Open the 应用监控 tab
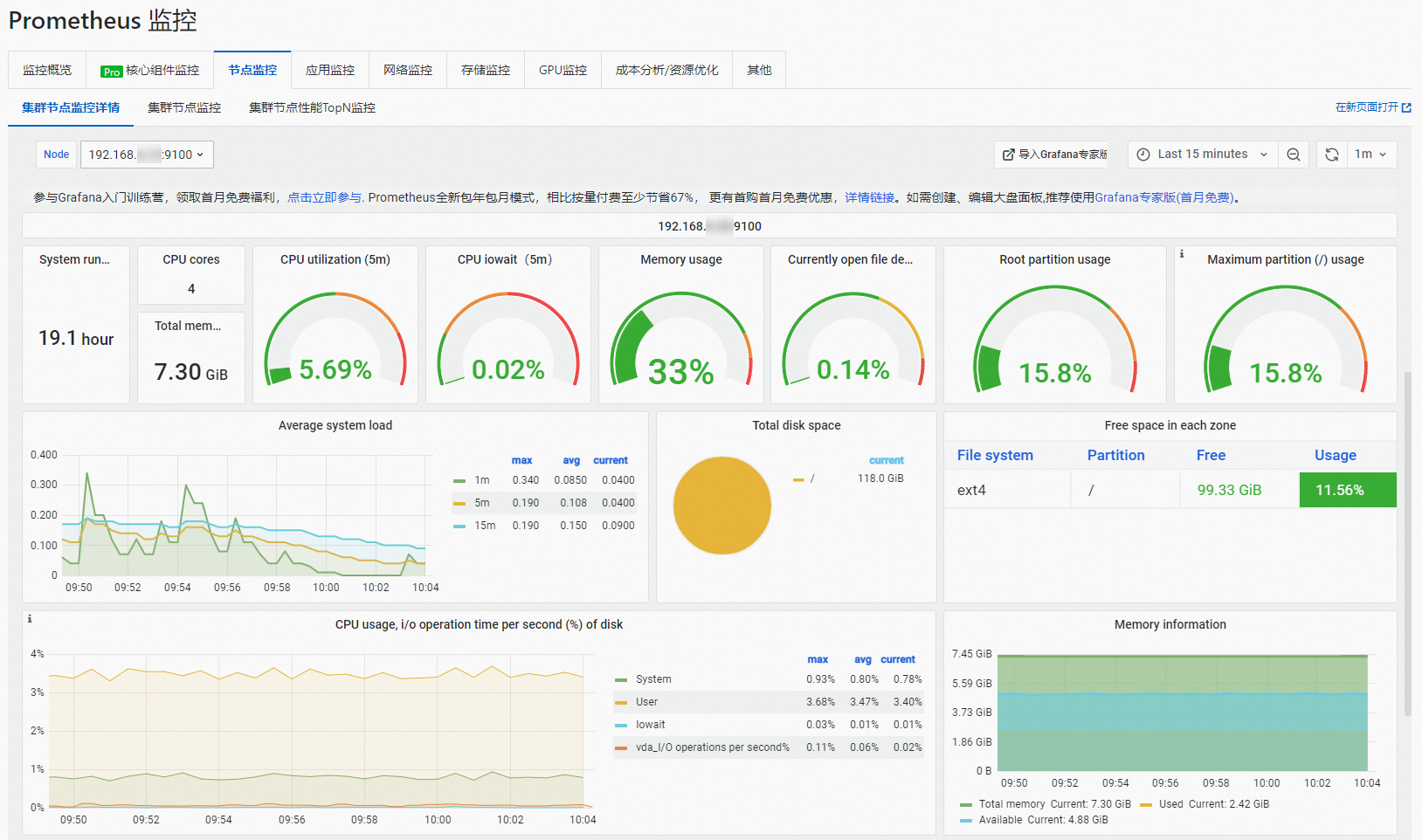The image size is (1422, 840). click(x=330, y=70)
